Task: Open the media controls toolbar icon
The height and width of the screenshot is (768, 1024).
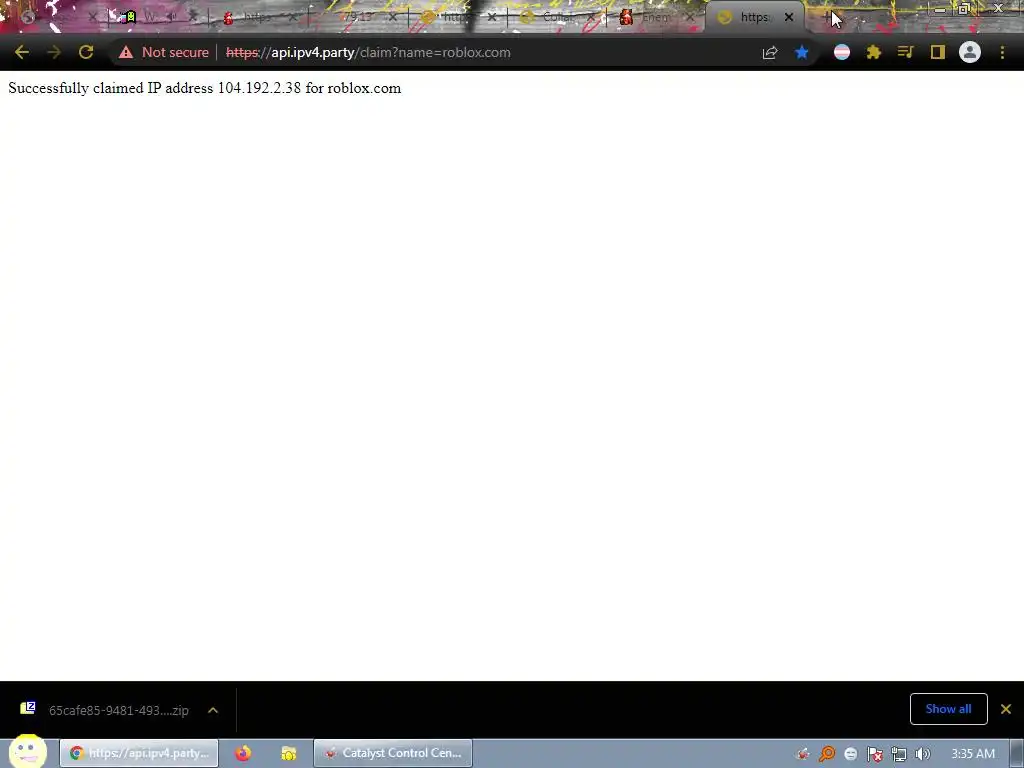Action: [905, 52]
